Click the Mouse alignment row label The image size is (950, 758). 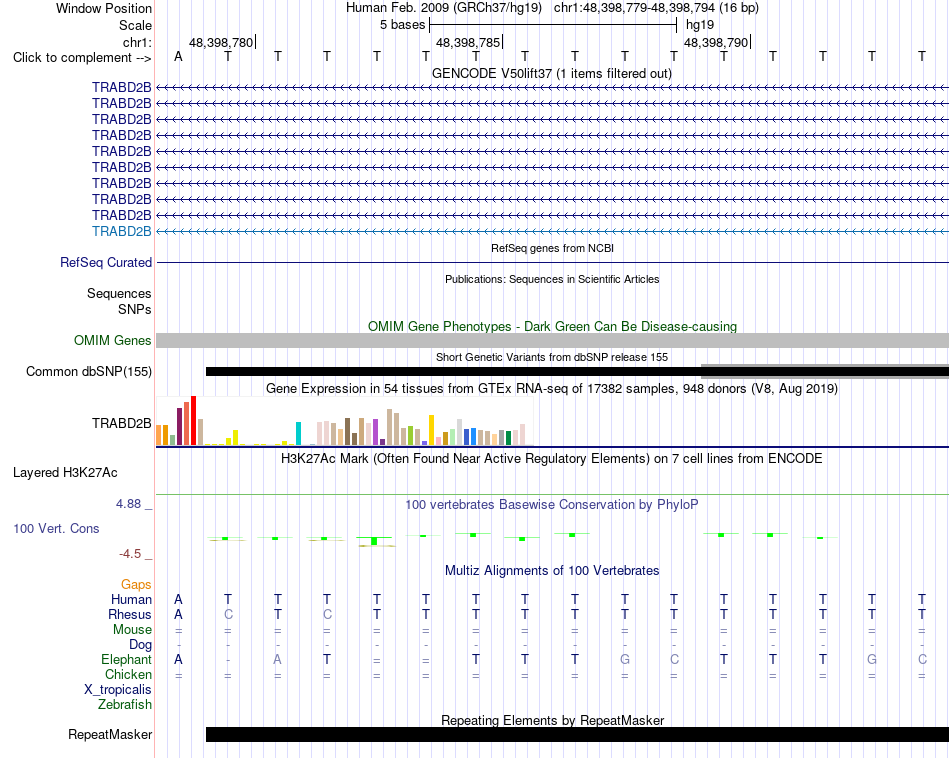click(x=132, y=630)
